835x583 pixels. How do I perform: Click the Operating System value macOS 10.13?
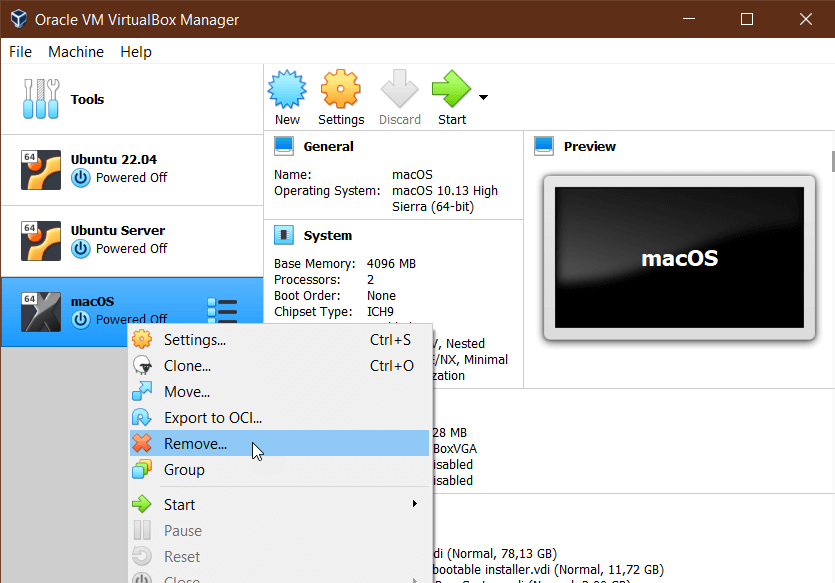(x=445, y=199)
